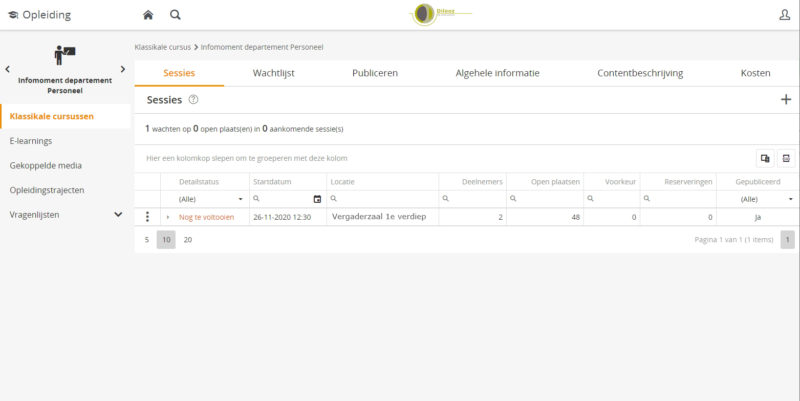The height and width of the screenshot is (401, 800).
Task: Click search icon in Open plaatsen filter
Action: (513, 198)
